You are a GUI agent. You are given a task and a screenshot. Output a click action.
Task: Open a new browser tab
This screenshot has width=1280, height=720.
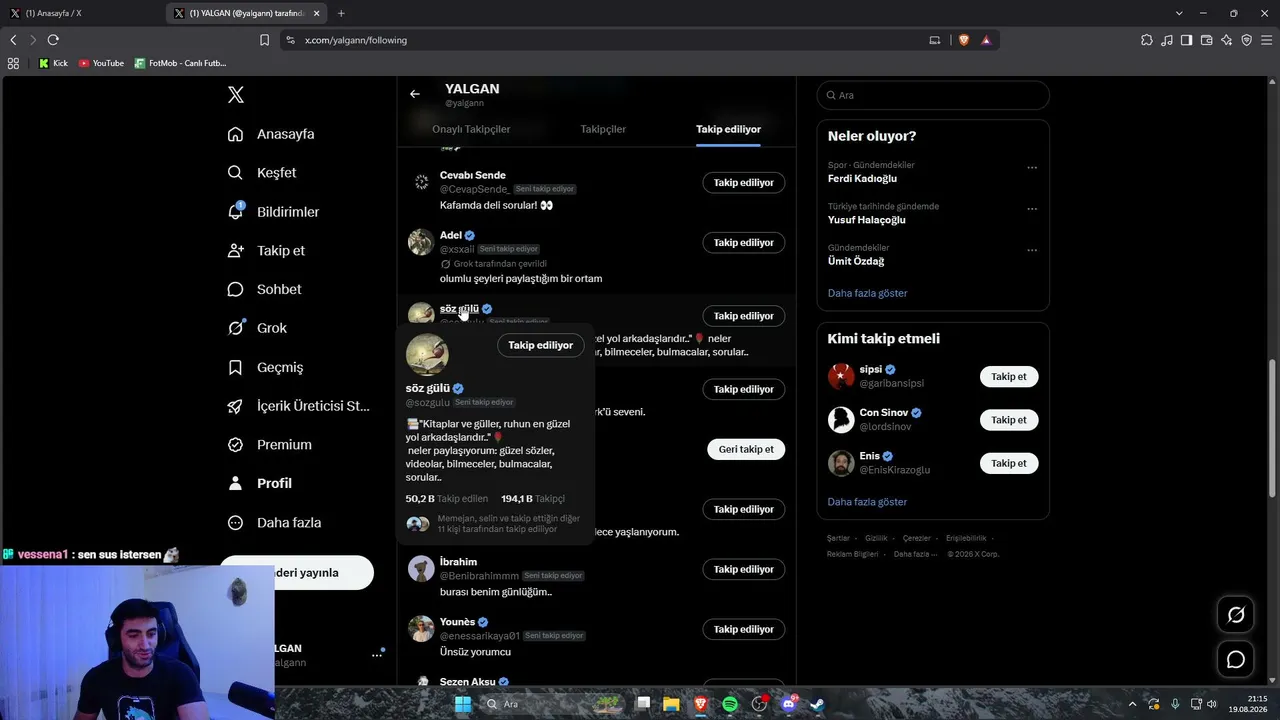(x=341, y=13)
